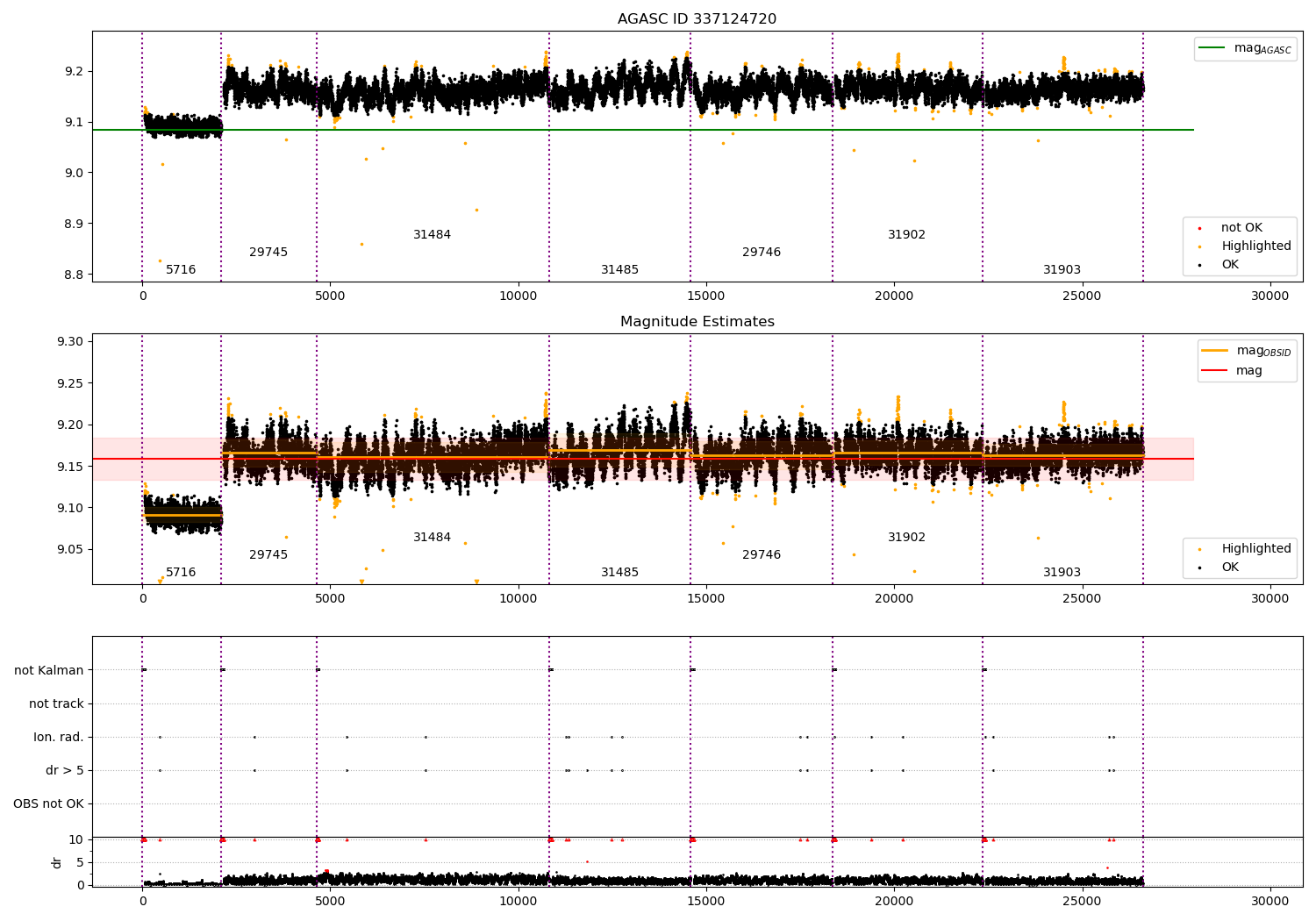Click the dr axis tick label 10
Viewport: 1316px width, 921px height.
tap(76, 840)
